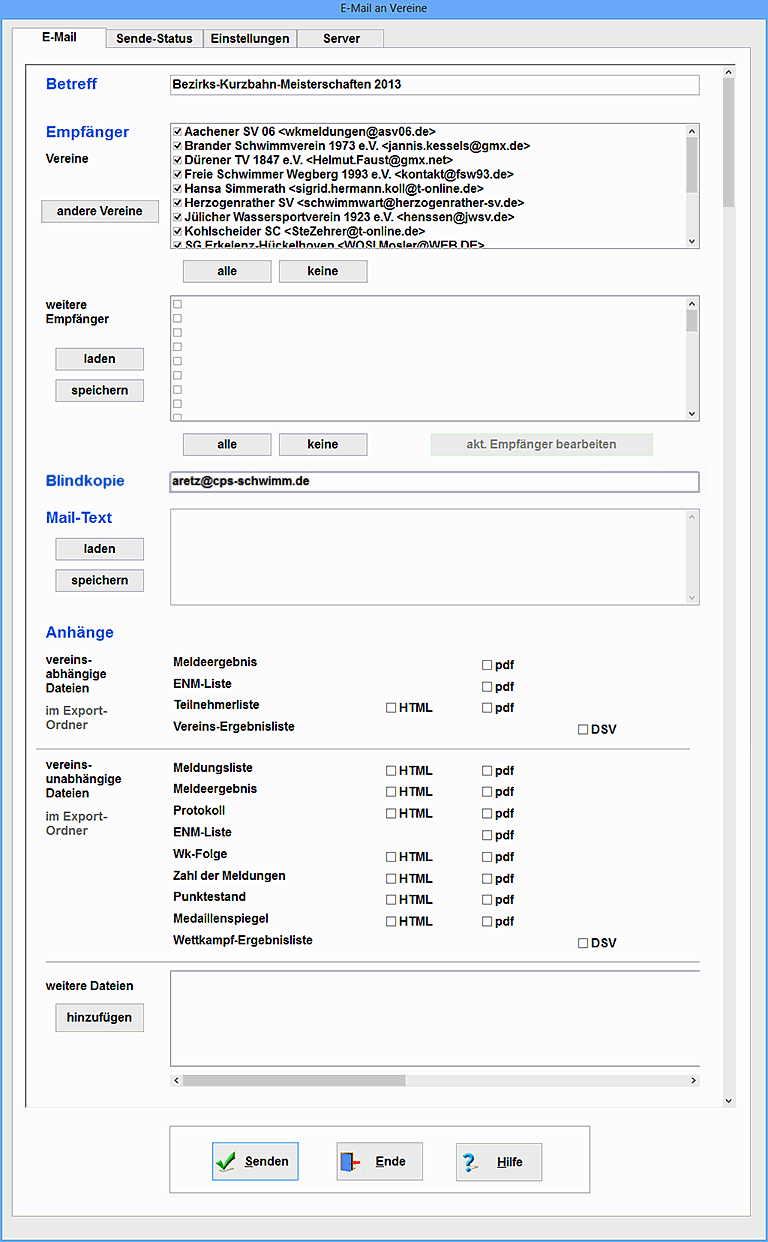Click the green checkmark Senden icon
This screenshot has width=768, height=1242.
[227, 1162]
